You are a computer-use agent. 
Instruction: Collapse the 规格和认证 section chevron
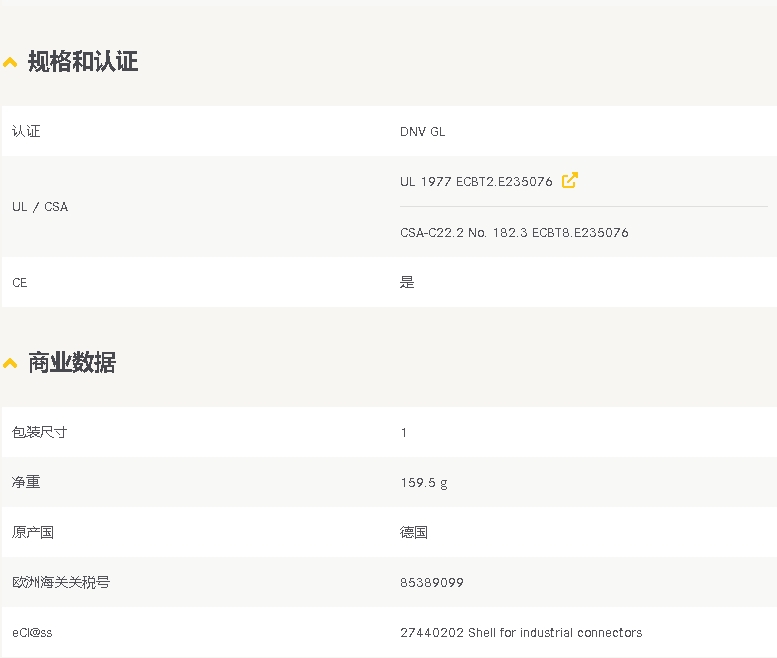tap(10, 62)
